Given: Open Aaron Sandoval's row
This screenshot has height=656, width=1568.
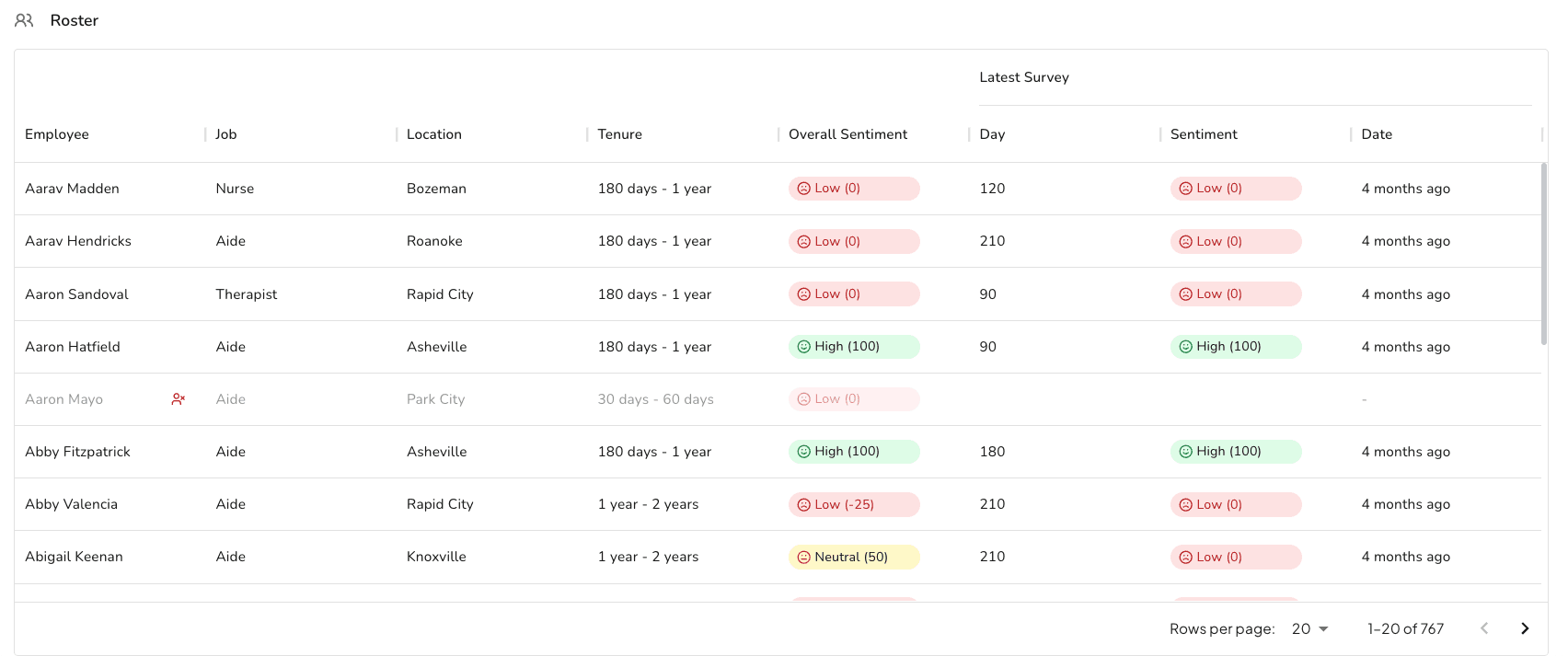Looking at the screenshot, I should pos(778,294).
